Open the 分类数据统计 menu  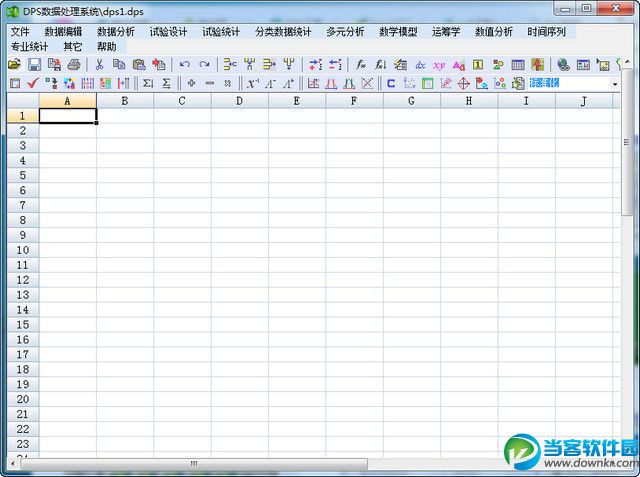(x=283, y=32)
